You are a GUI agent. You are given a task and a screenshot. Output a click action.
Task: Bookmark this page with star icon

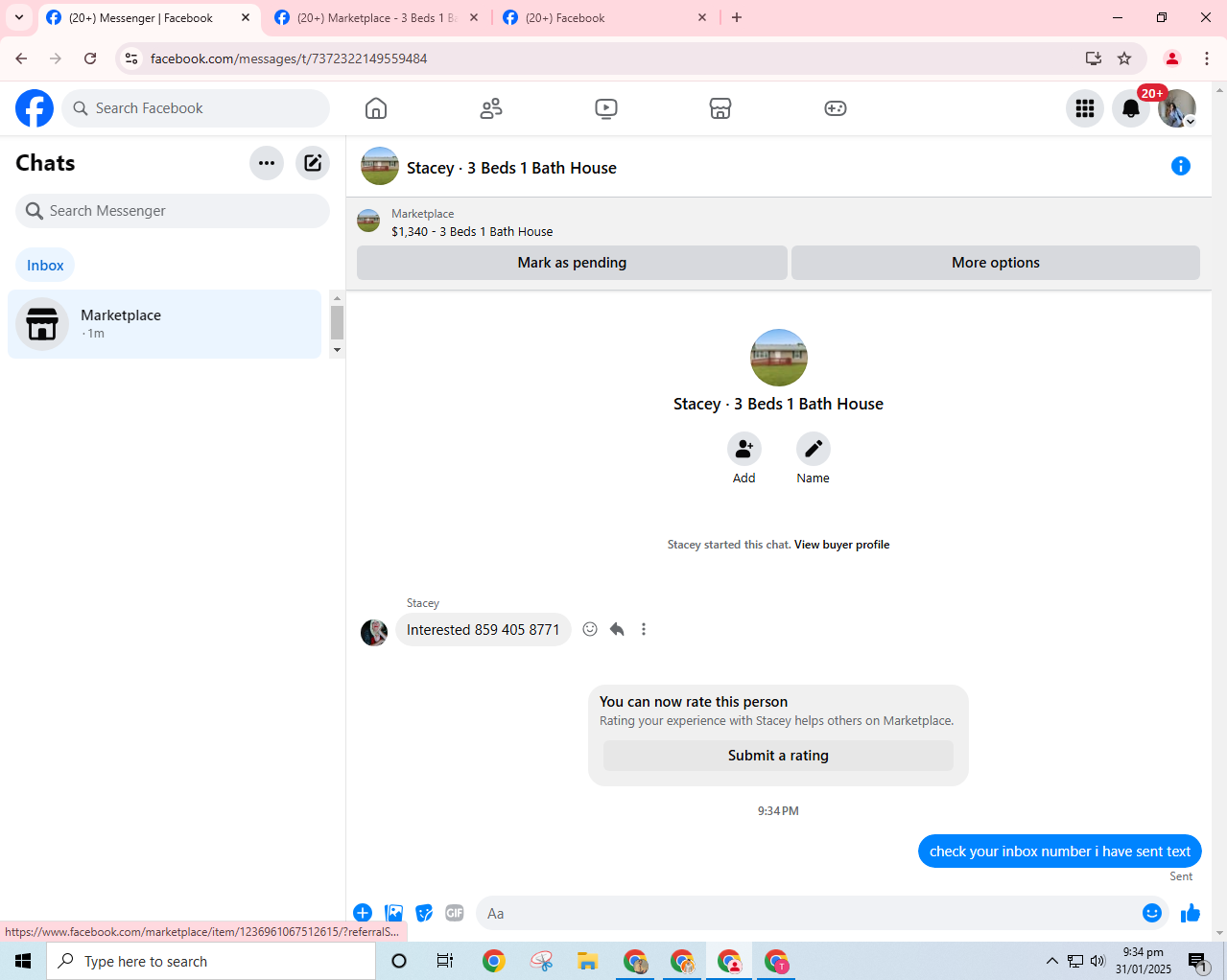click(x=1124, y=58)
